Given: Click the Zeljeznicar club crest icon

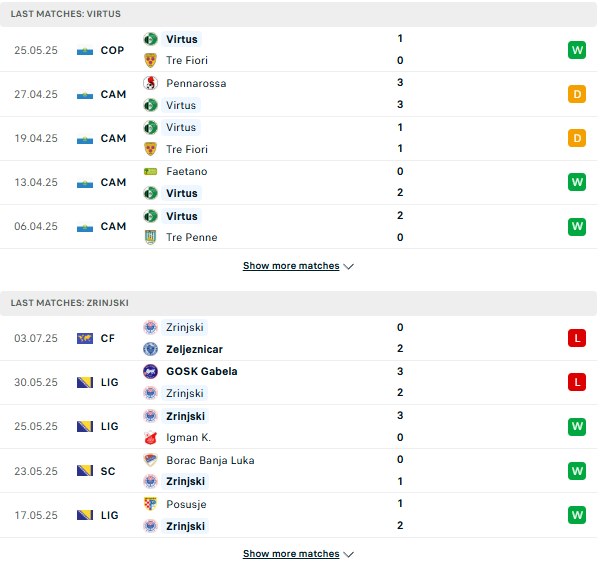Looking at the screenshot, I should point(151,349).
